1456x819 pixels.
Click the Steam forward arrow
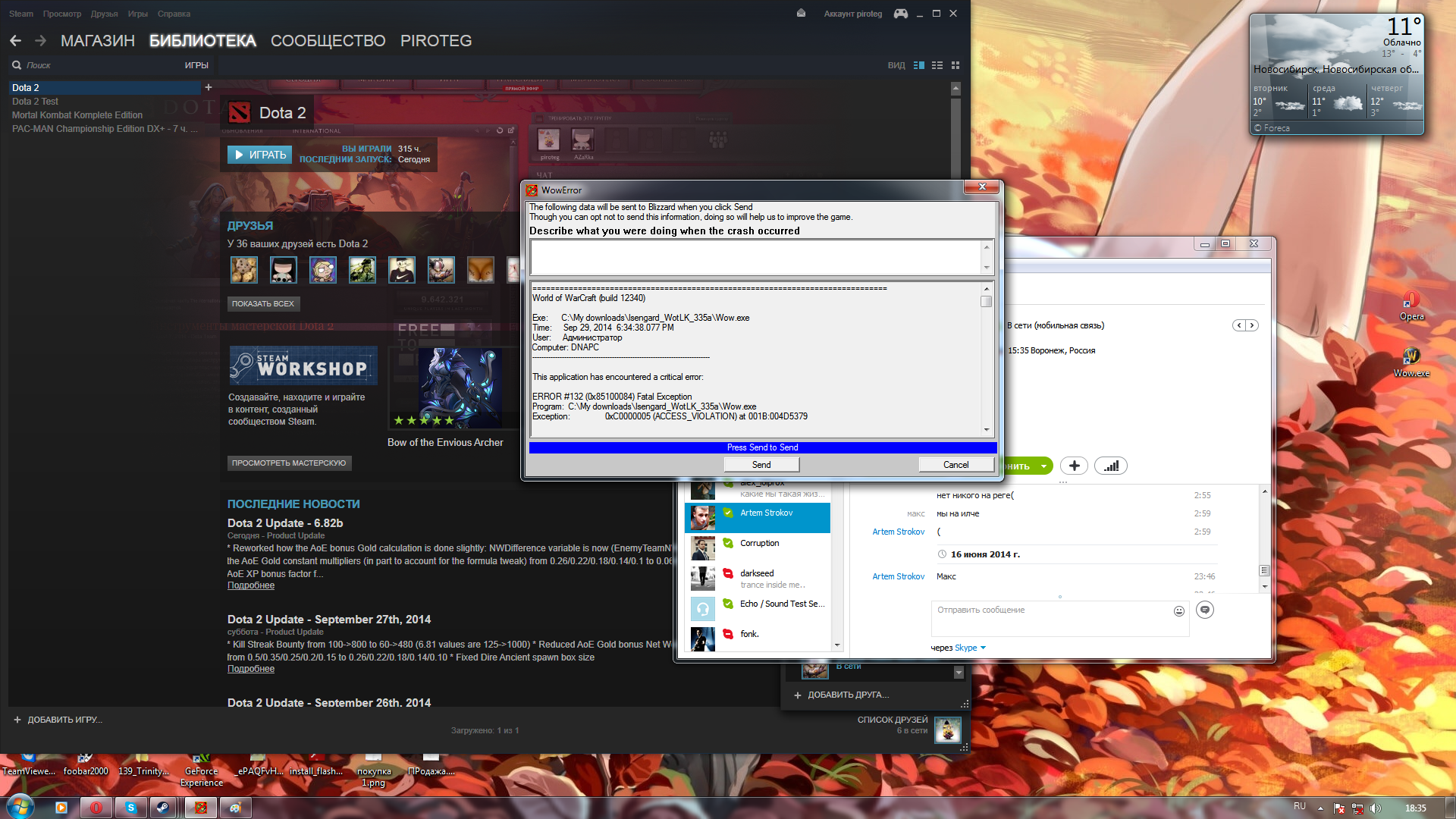pos(41,41)
